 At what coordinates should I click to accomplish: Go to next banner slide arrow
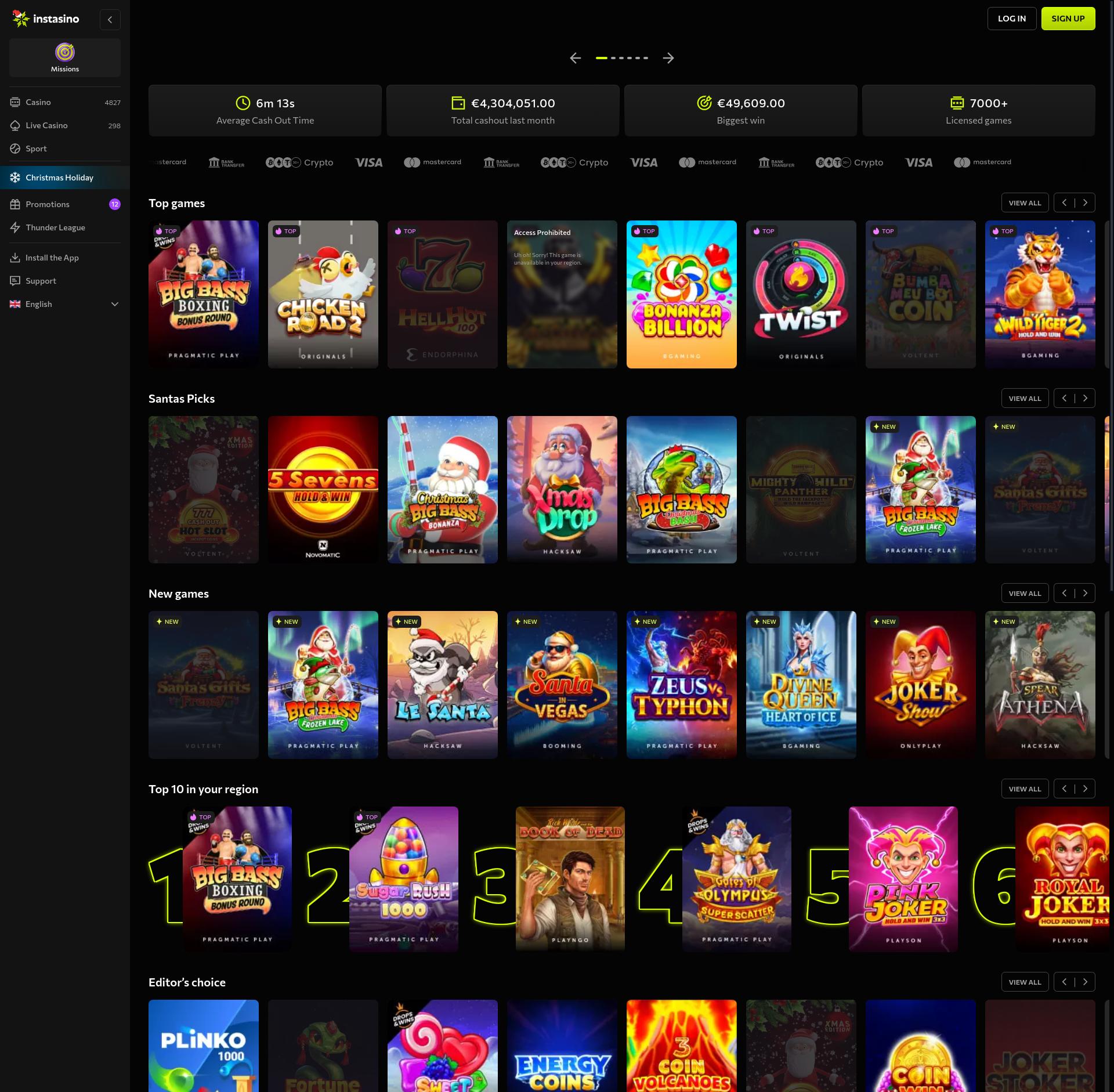[668, 58]
